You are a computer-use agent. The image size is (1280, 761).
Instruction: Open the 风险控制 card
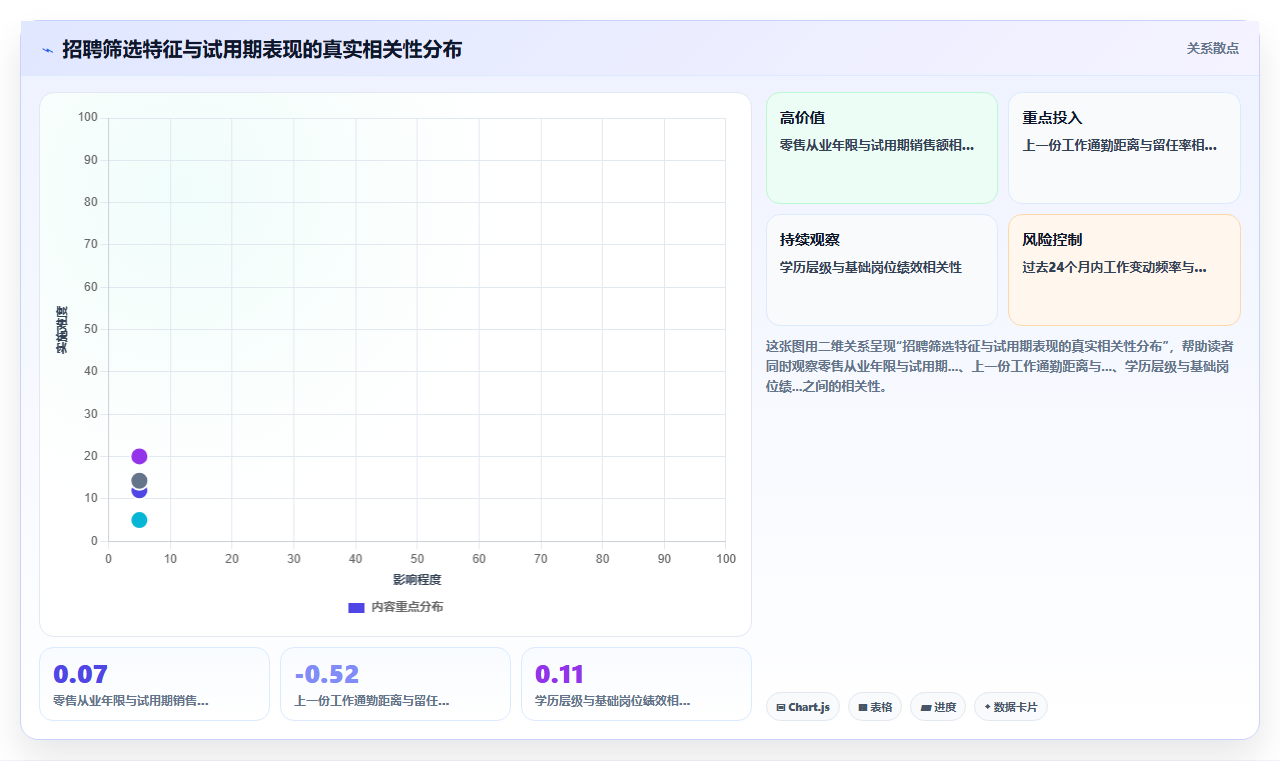pos(1124,270)
